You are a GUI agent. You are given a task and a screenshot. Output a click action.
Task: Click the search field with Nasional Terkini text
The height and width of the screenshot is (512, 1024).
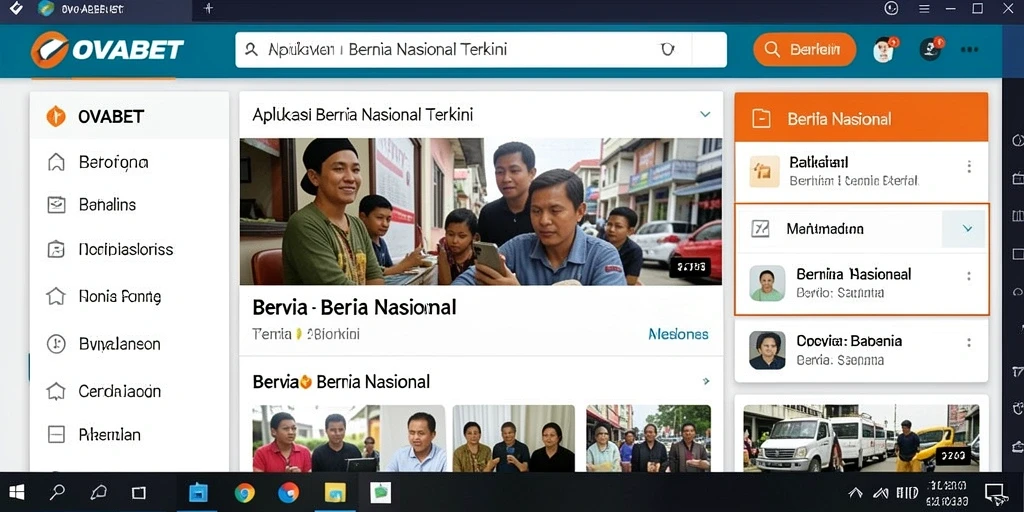pyautogui.click(x=481, y=50)
